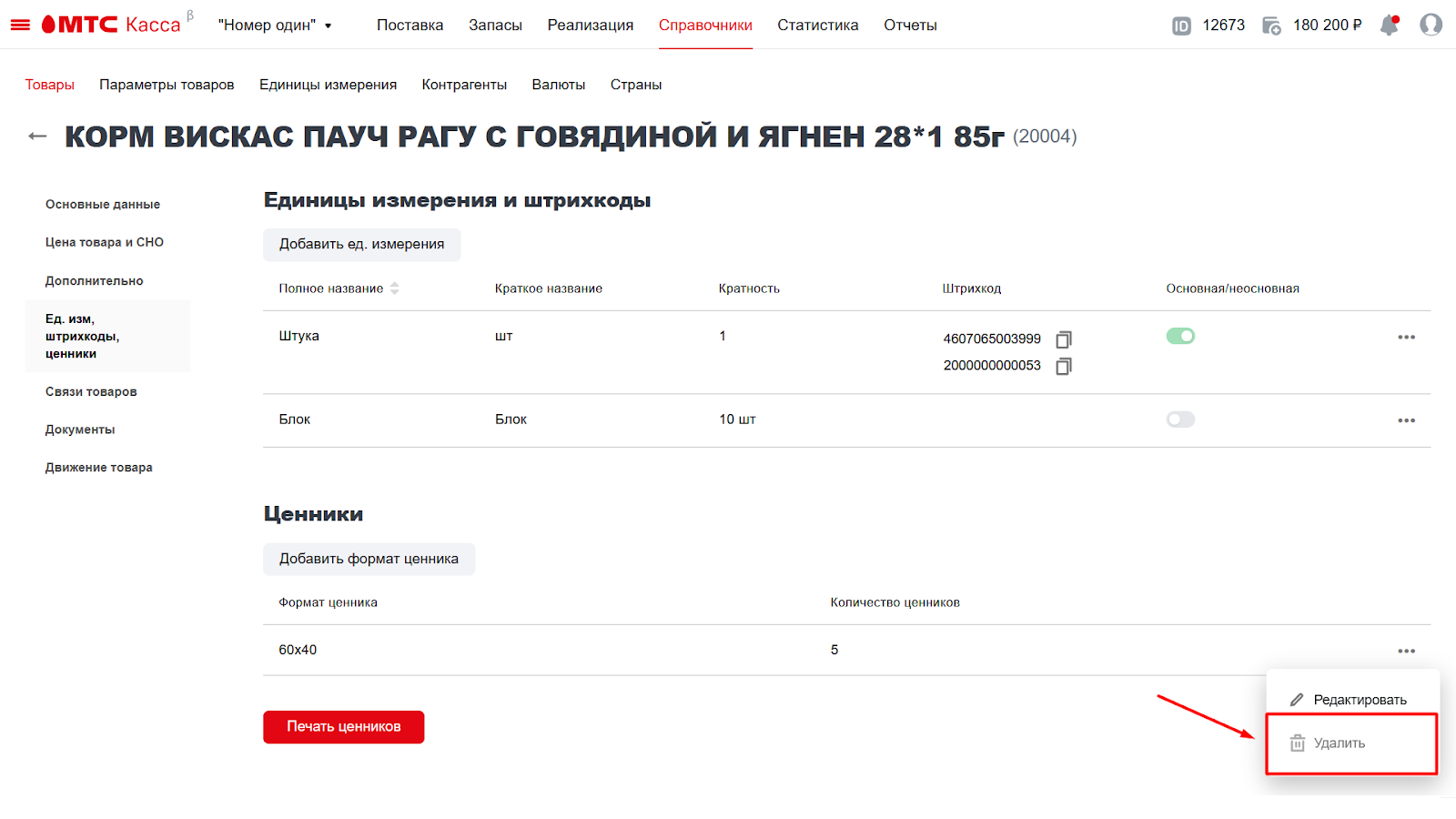Click barcode number 4607065003999
The width and height of the screenshot is (1456, 819).
tap(992, 339)
